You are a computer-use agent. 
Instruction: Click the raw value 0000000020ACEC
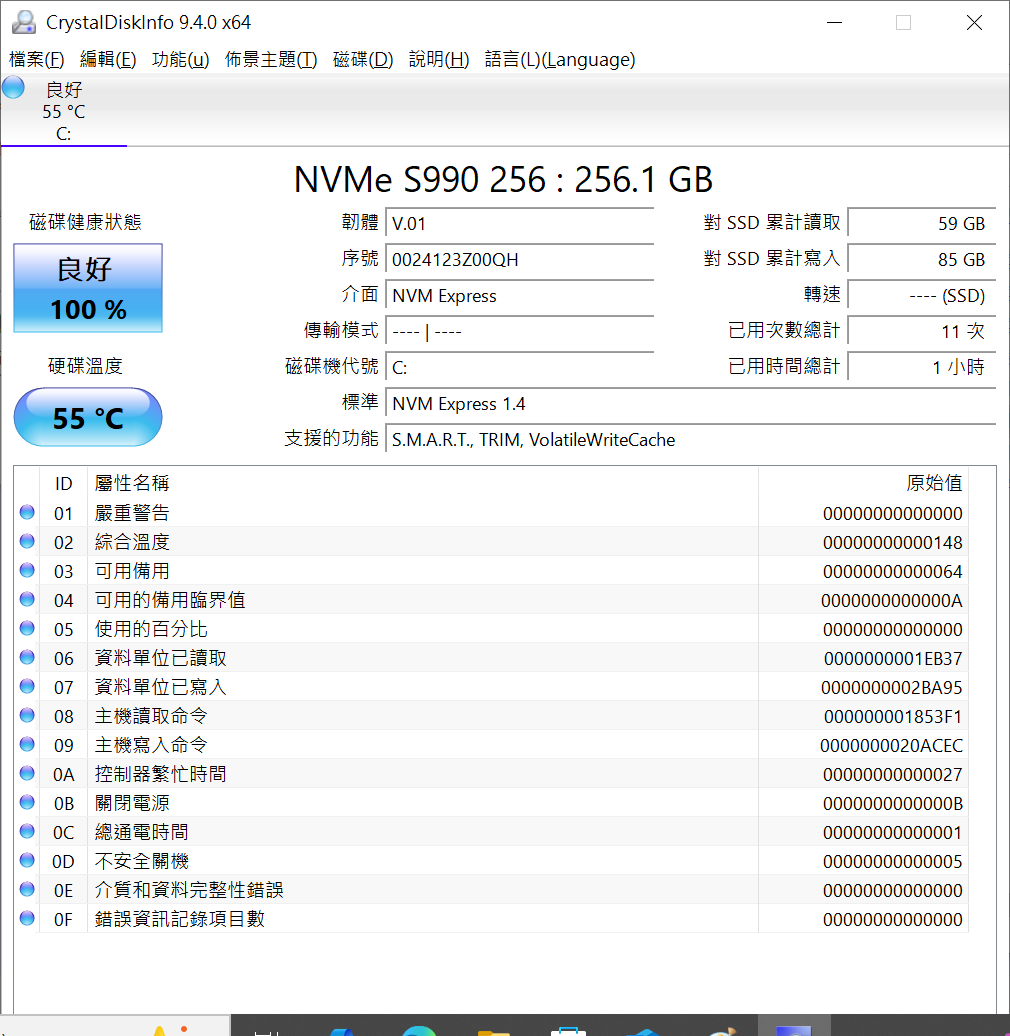(892, 746)
